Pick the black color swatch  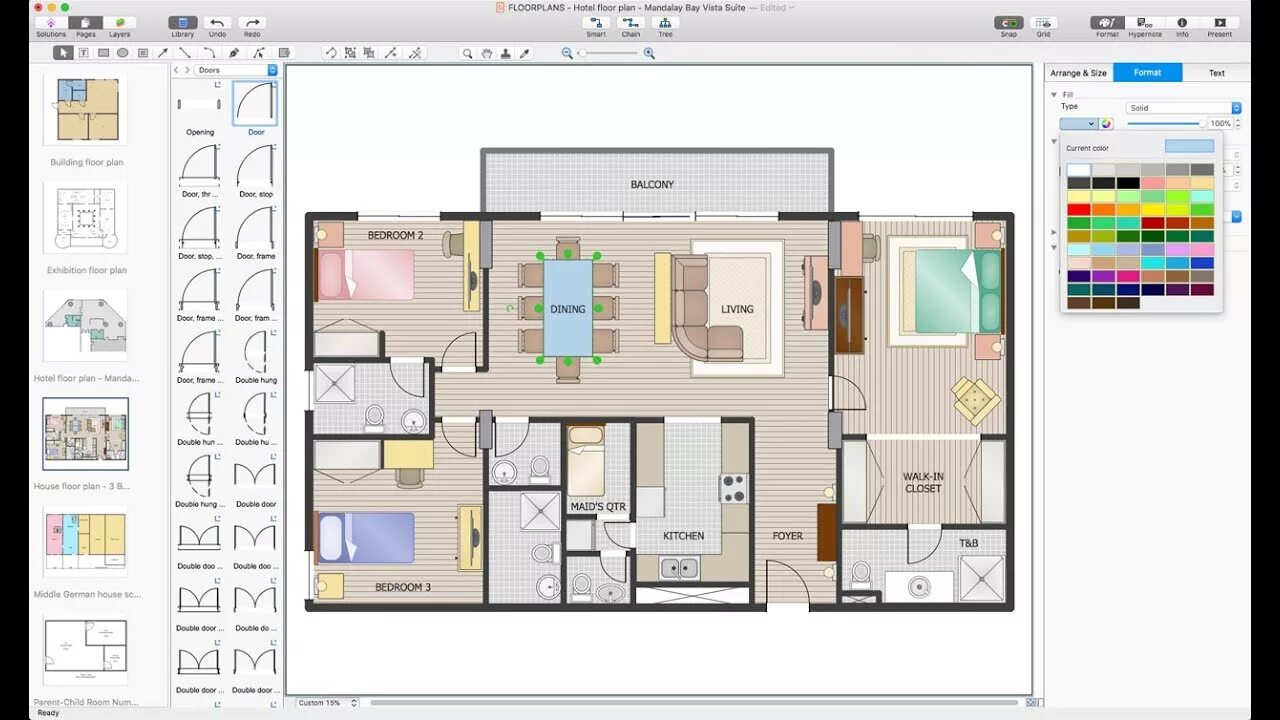coord(1127,183)
